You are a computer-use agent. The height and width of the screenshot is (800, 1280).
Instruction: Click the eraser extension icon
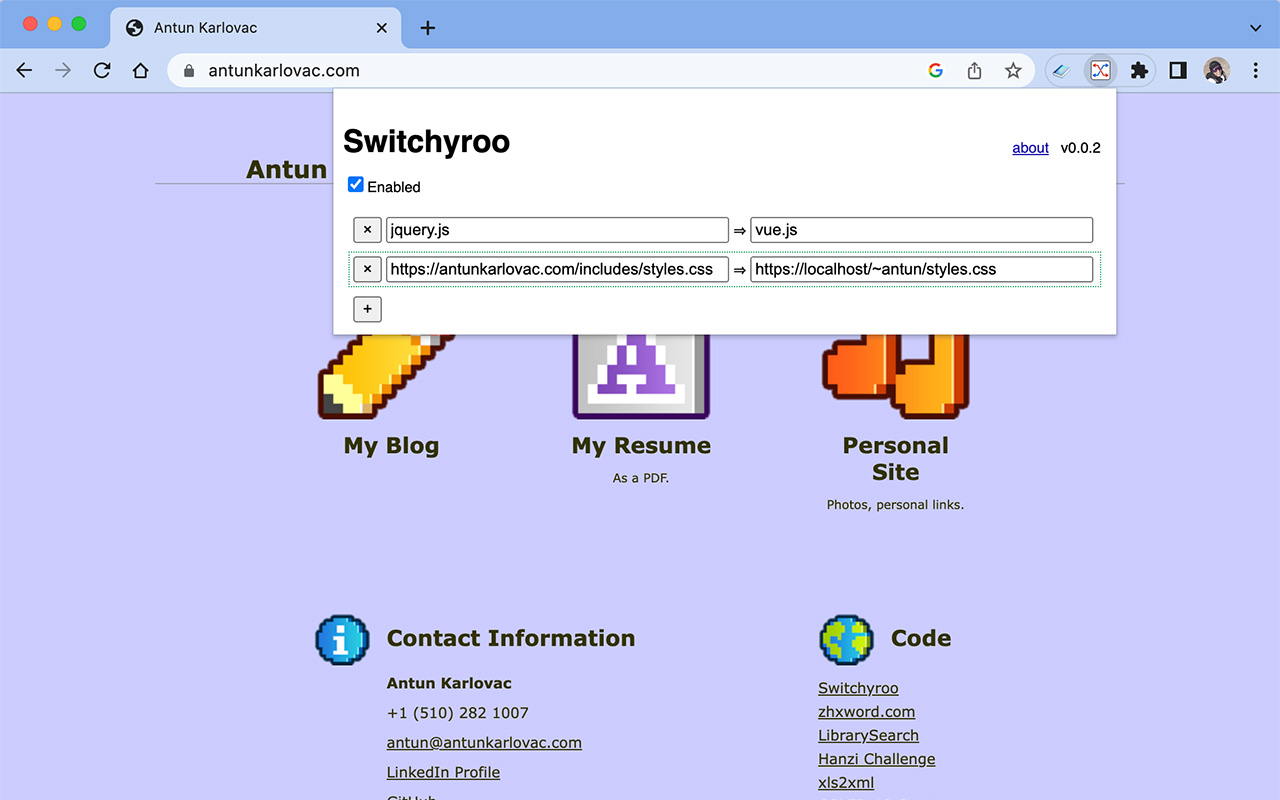[1061, 70]
